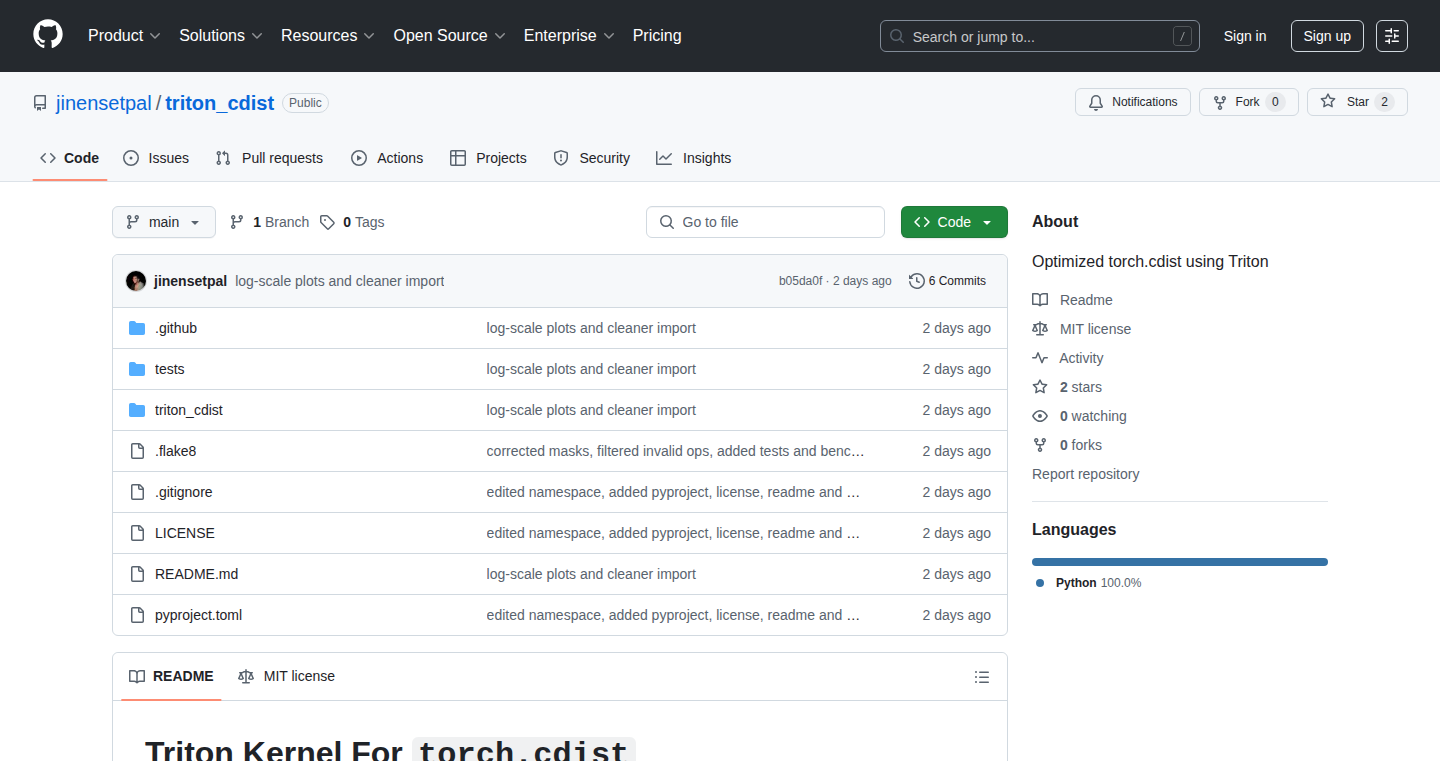Open the latest commit message link
1440x761 pixels.
pyautogui.click(x=340, y=281)
